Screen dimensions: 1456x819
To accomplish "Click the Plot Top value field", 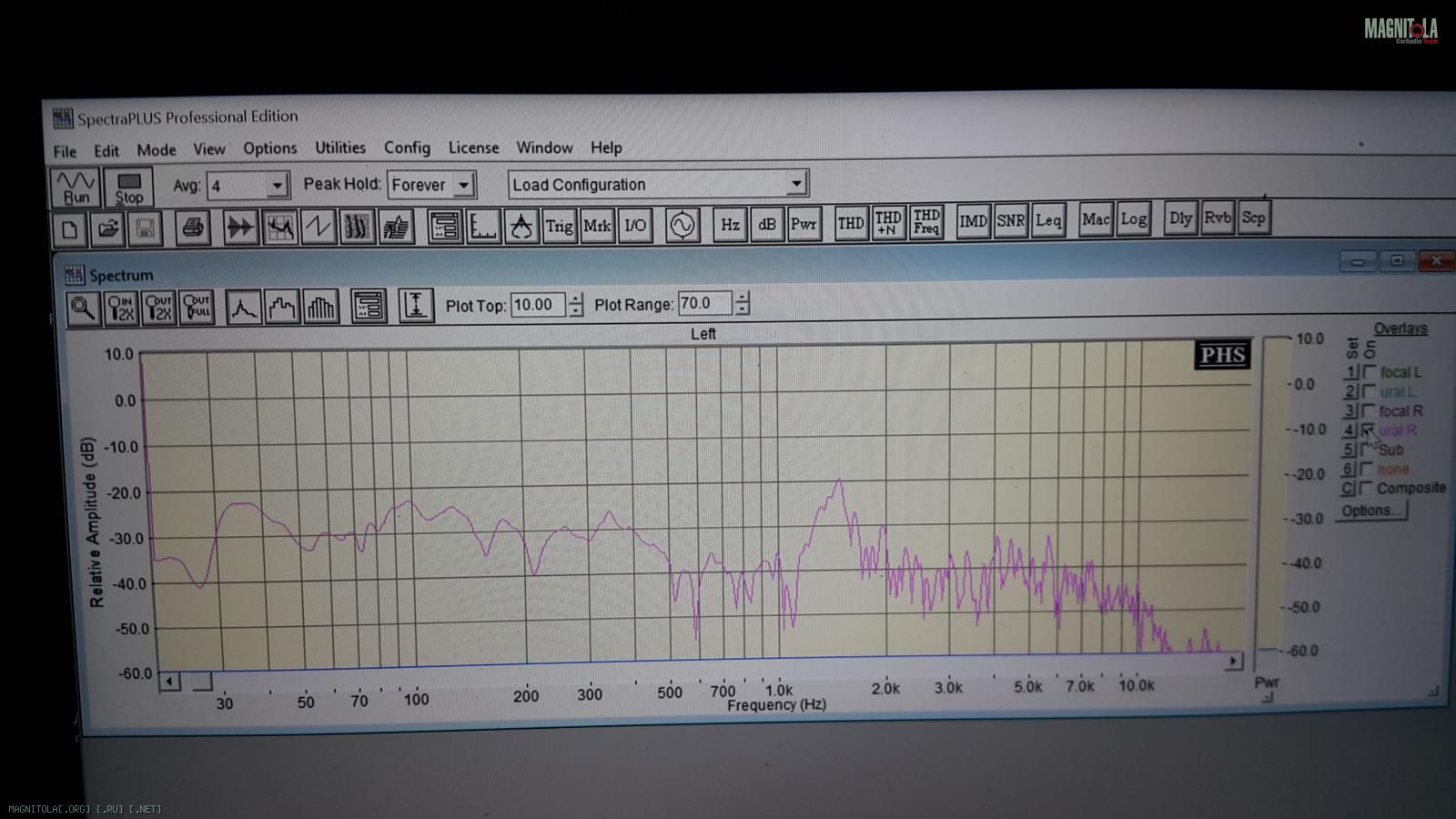I will coord(537,305).
